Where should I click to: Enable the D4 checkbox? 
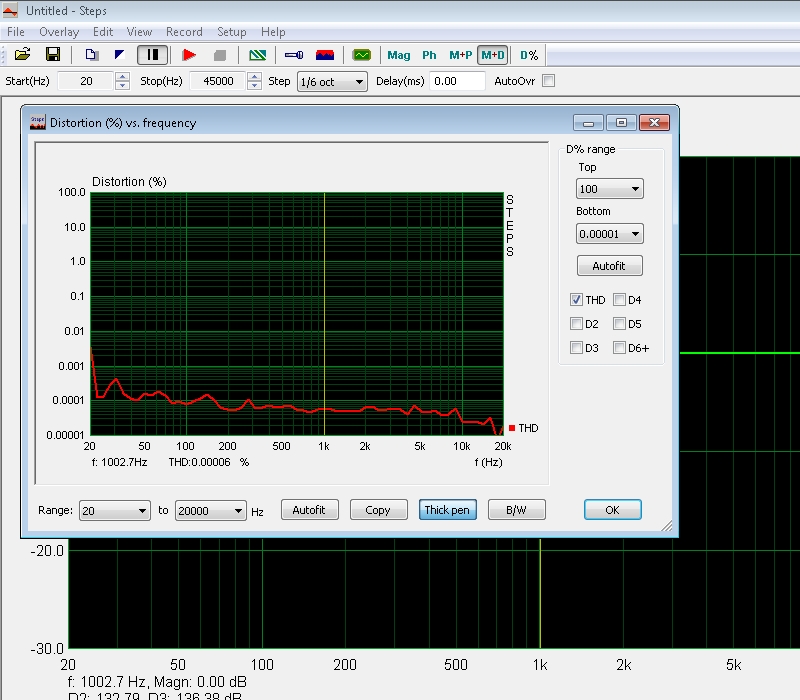click(619, 300)
